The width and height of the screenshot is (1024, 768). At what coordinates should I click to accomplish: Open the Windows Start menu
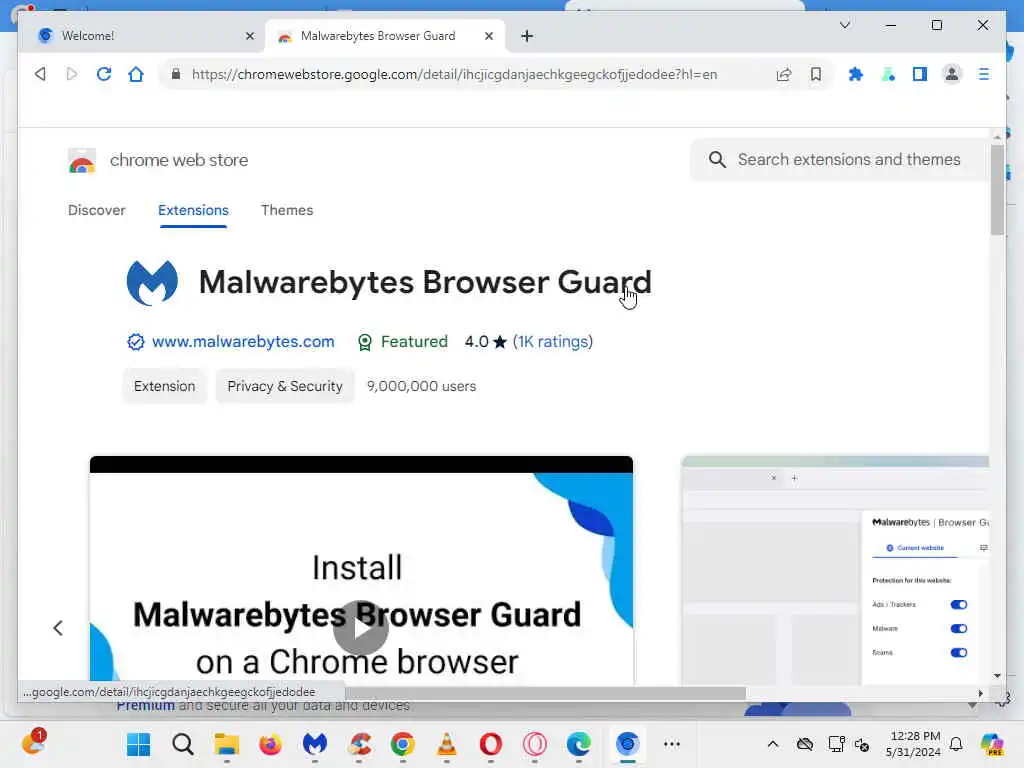point(138,744)
